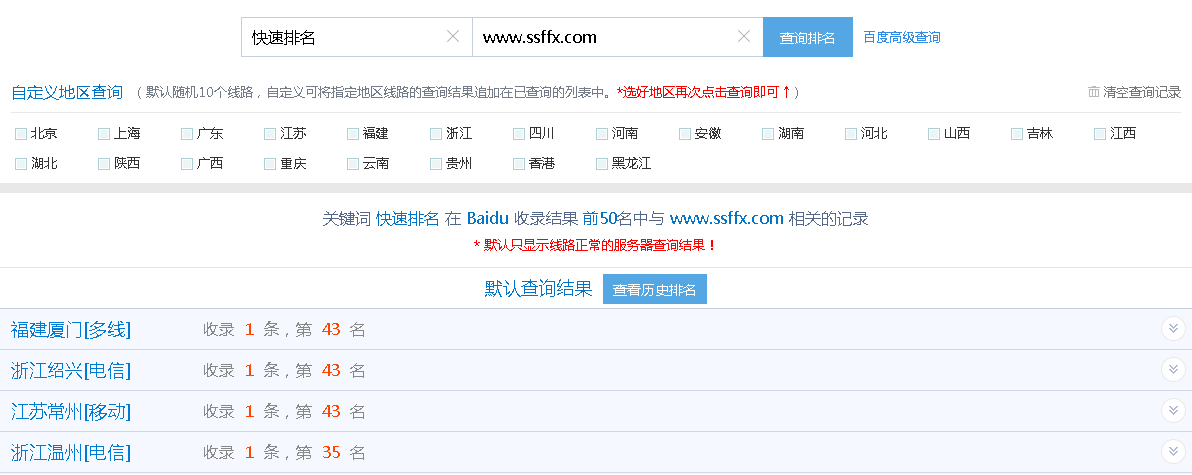Tick the 上海 region checkbox
Image resolution: width=1192 pixels, height=475 pixels.
(x=104, y=135)
